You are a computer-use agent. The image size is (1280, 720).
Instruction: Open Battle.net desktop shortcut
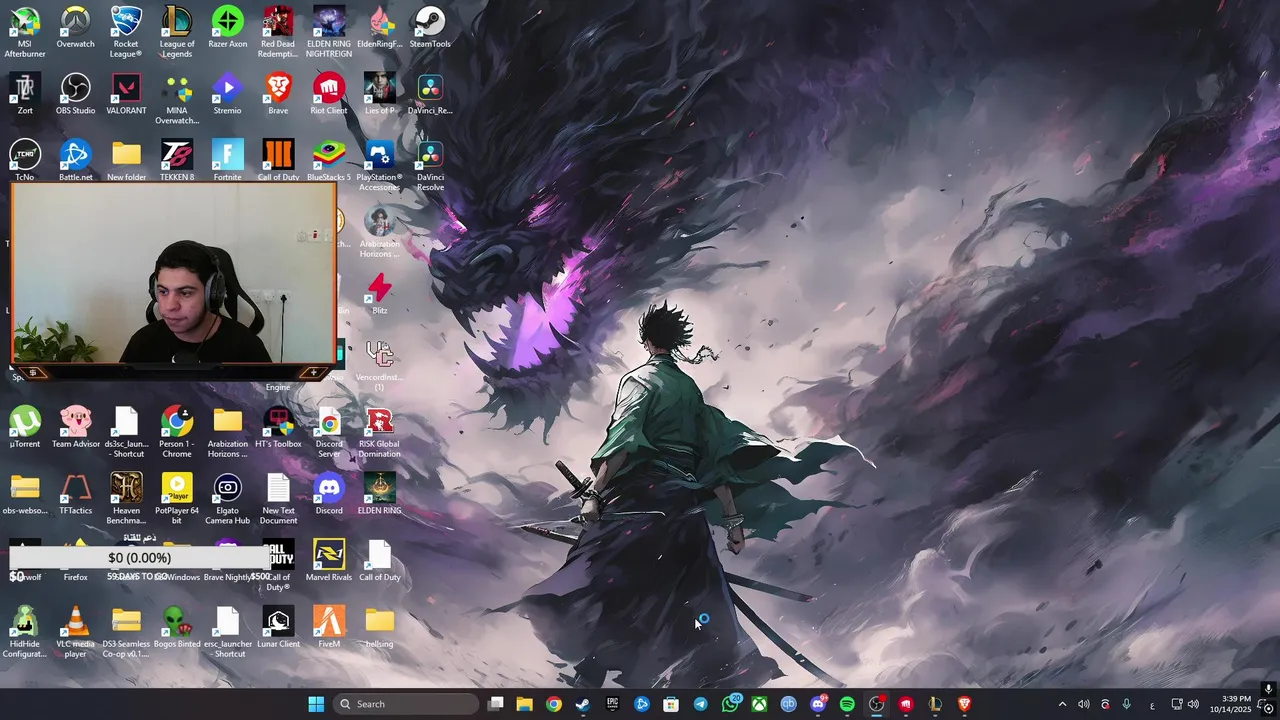pos(75,161)
